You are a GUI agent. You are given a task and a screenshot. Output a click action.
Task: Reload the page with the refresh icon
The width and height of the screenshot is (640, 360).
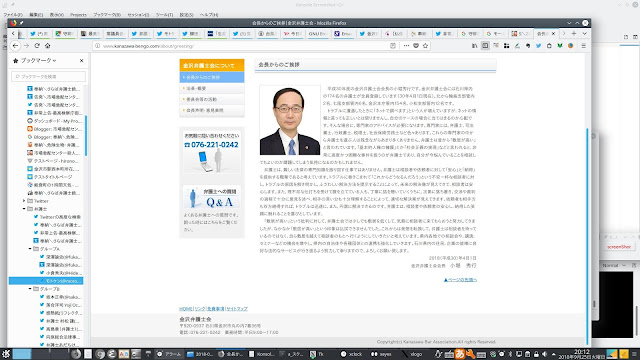tap(37, 46)
